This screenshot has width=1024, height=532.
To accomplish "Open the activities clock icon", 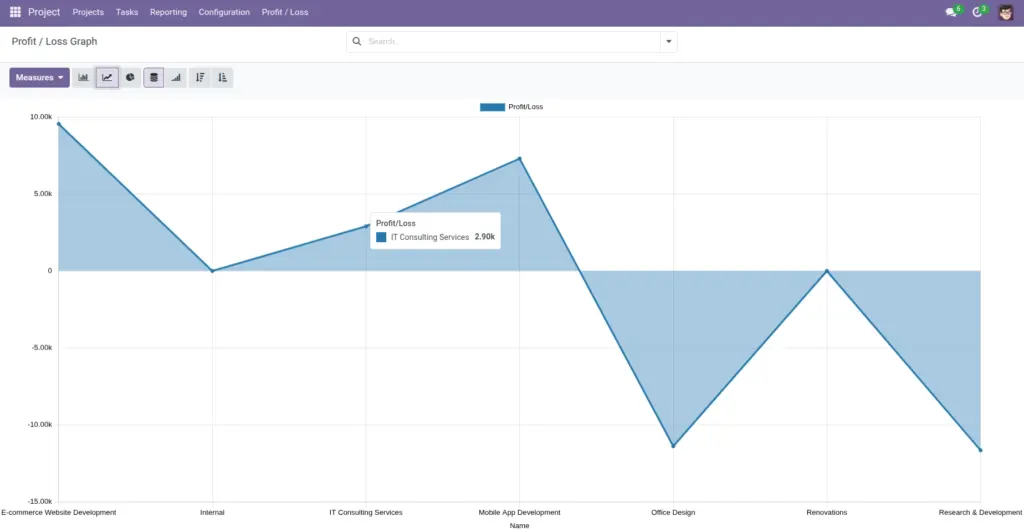I will 977,12.
